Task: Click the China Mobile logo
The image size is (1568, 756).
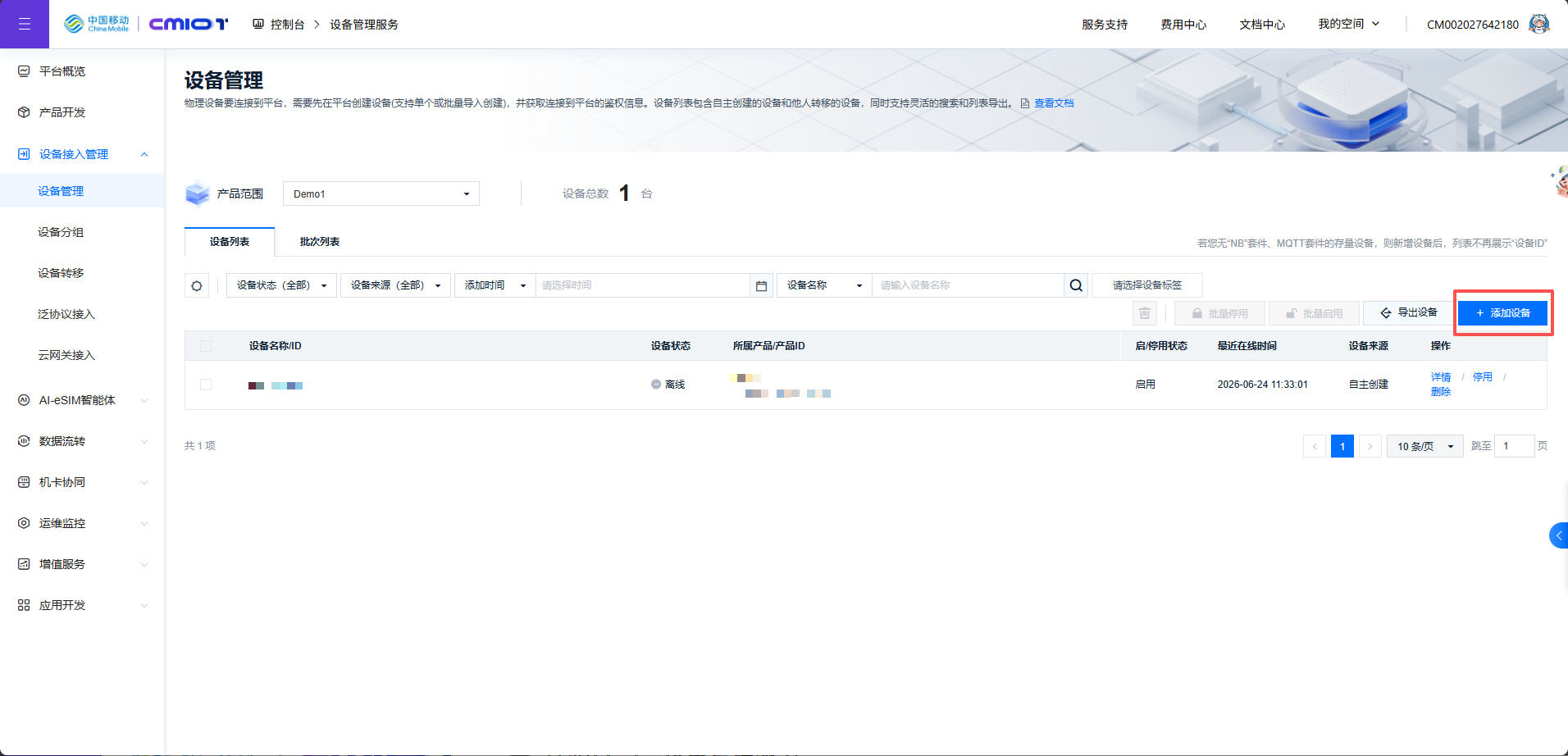Action: 96,24
